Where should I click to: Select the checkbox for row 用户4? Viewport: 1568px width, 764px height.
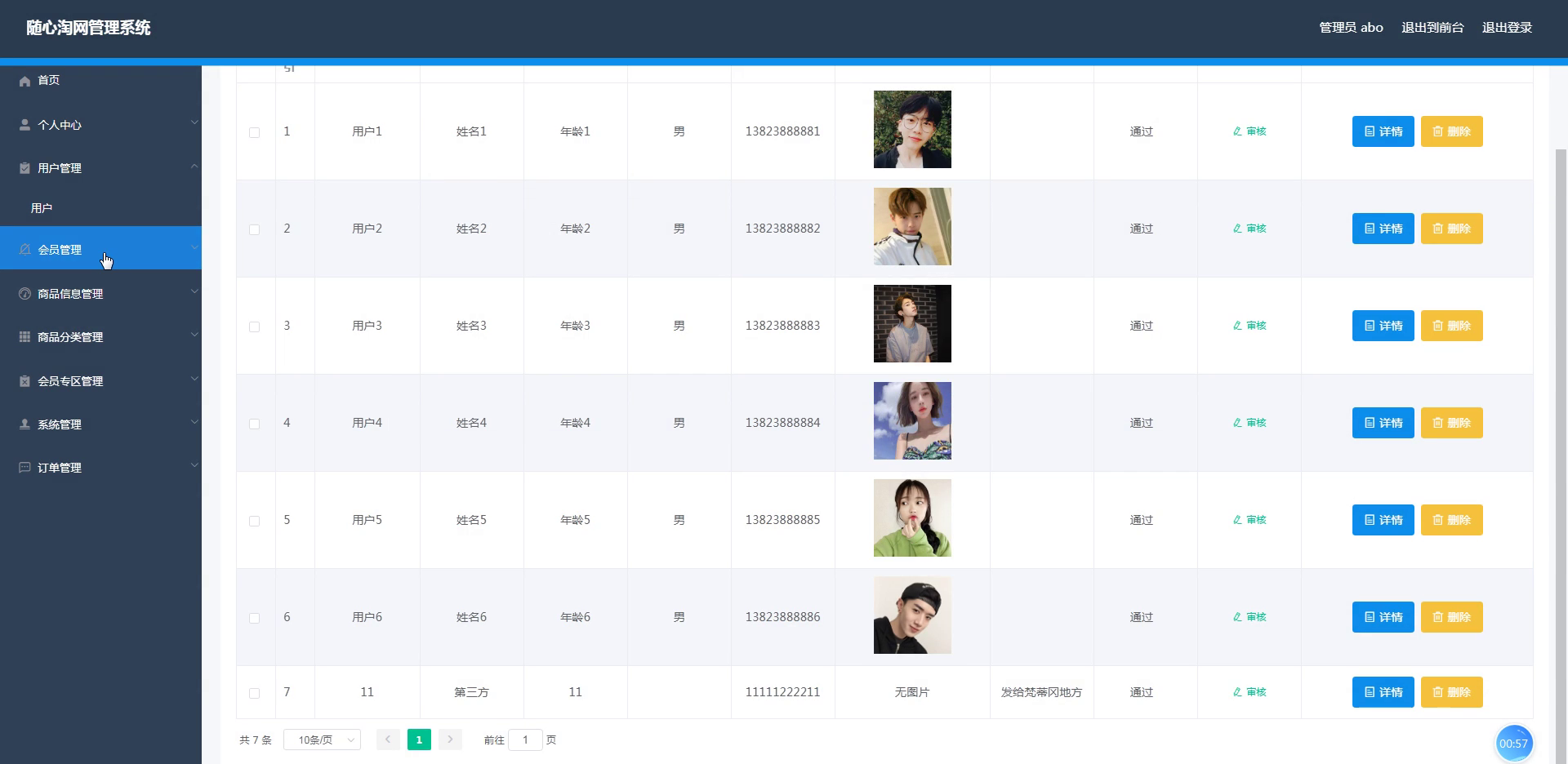click(x=255, y=424)
